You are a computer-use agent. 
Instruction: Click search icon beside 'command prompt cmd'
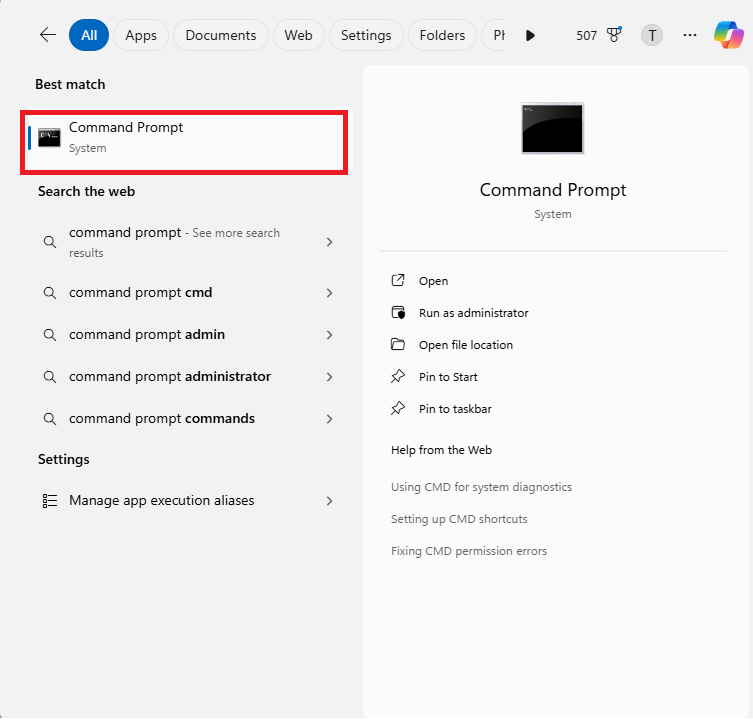[x=50, y=293]
